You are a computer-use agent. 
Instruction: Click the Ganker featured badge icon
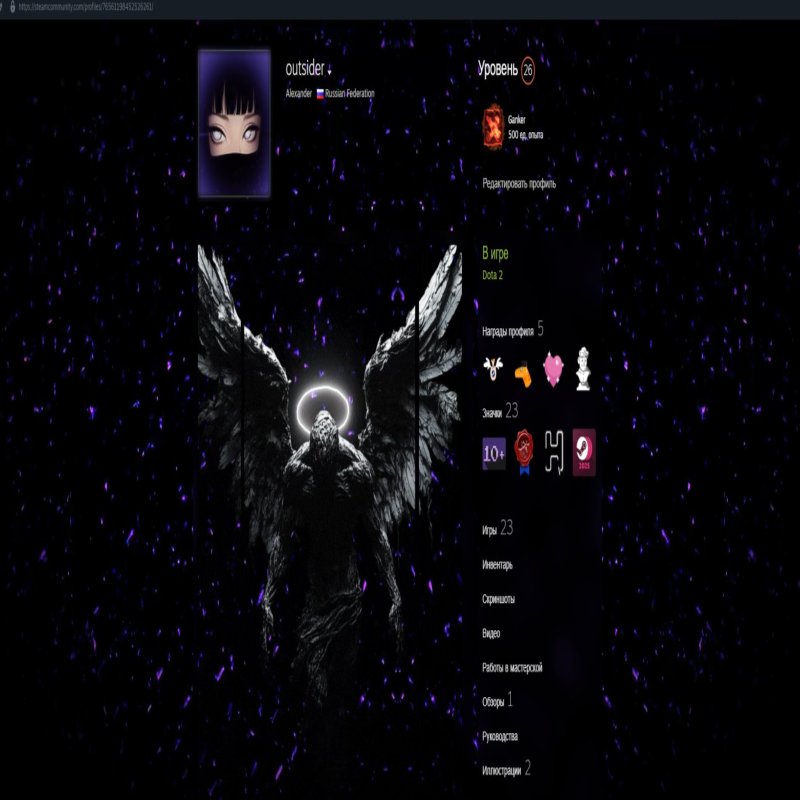tap(493, 126)
